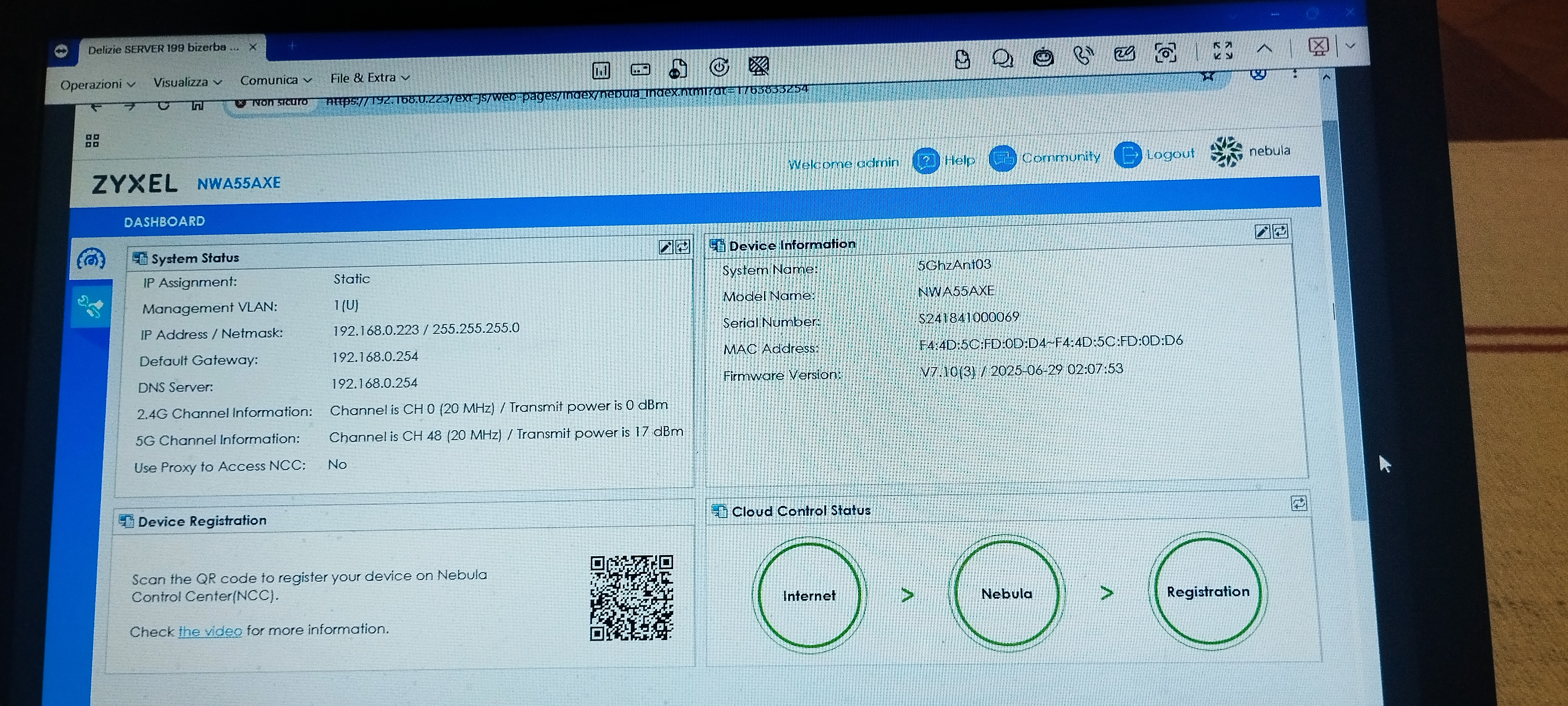Open 'the video' hyperlink

(210, 631)
